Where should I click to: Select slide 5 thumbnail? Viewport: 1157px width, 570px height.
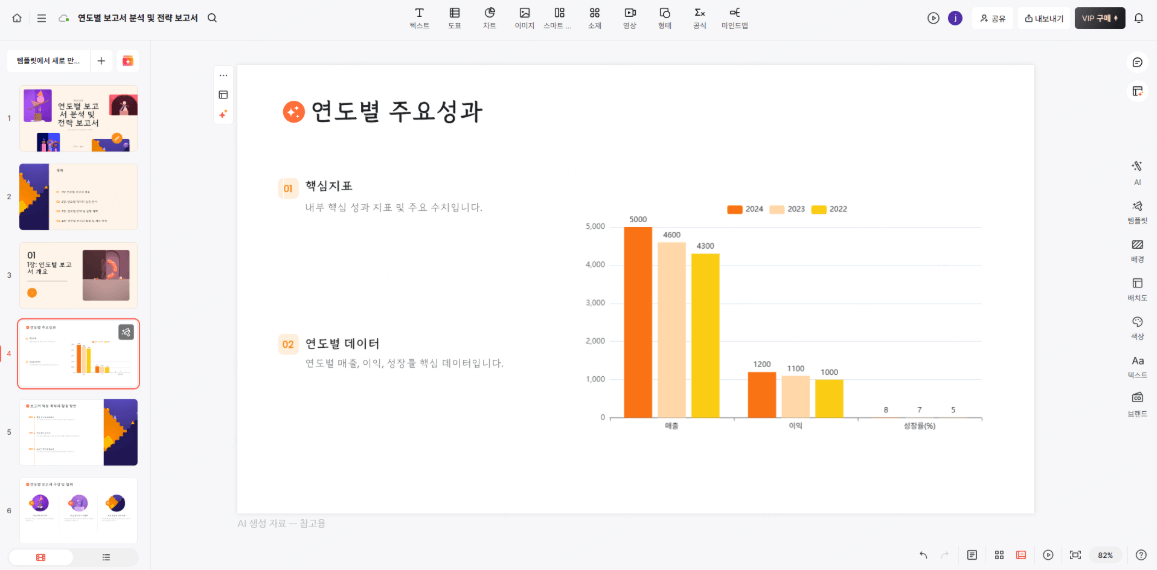(x=78, y=432)
